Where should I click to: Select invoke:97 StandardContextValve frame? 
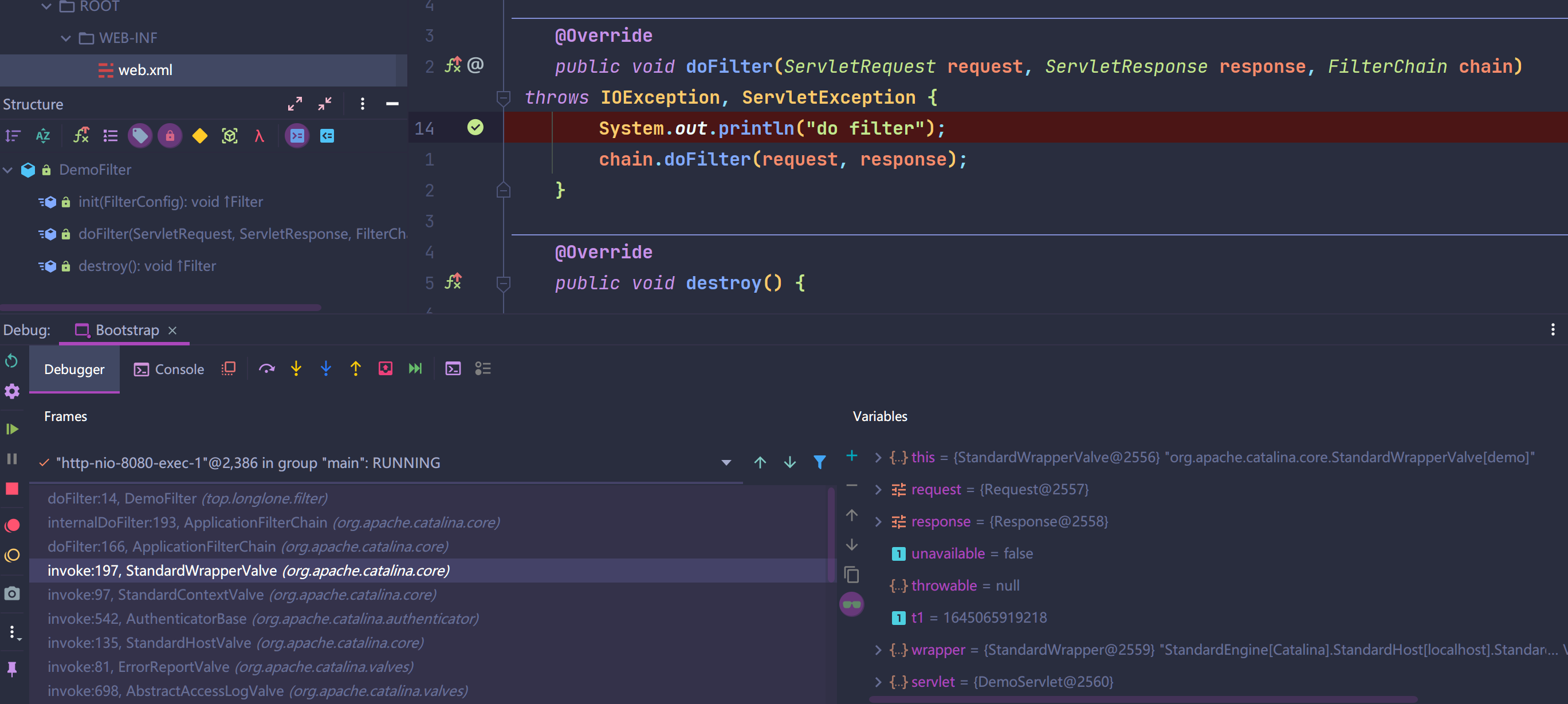pos(242,595)
